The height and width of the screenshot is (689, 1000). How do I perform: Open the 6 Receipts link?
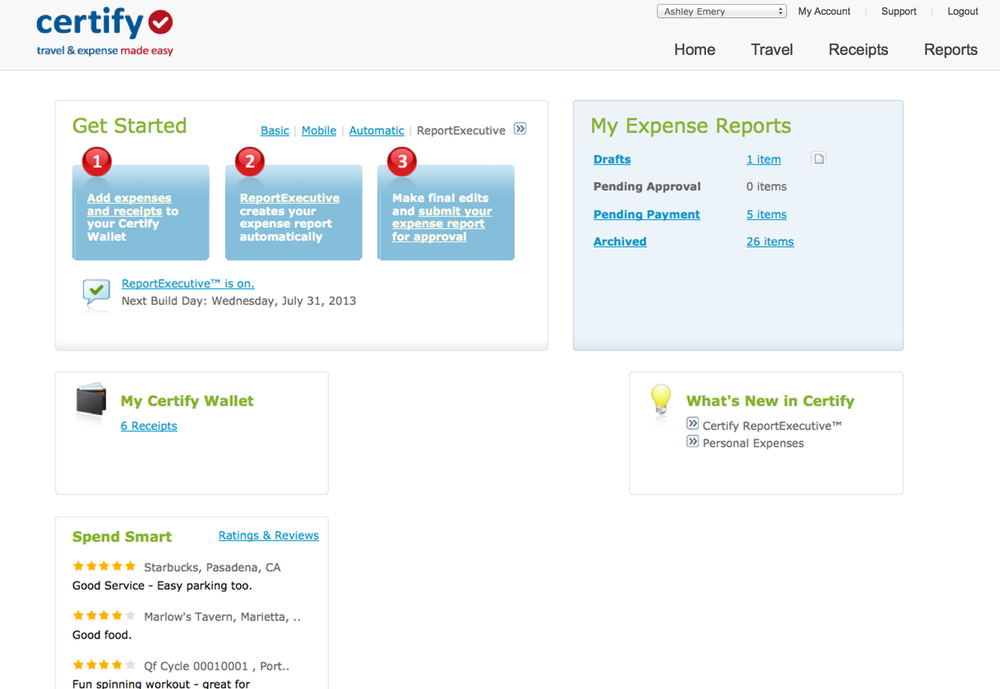click(149, 426)
